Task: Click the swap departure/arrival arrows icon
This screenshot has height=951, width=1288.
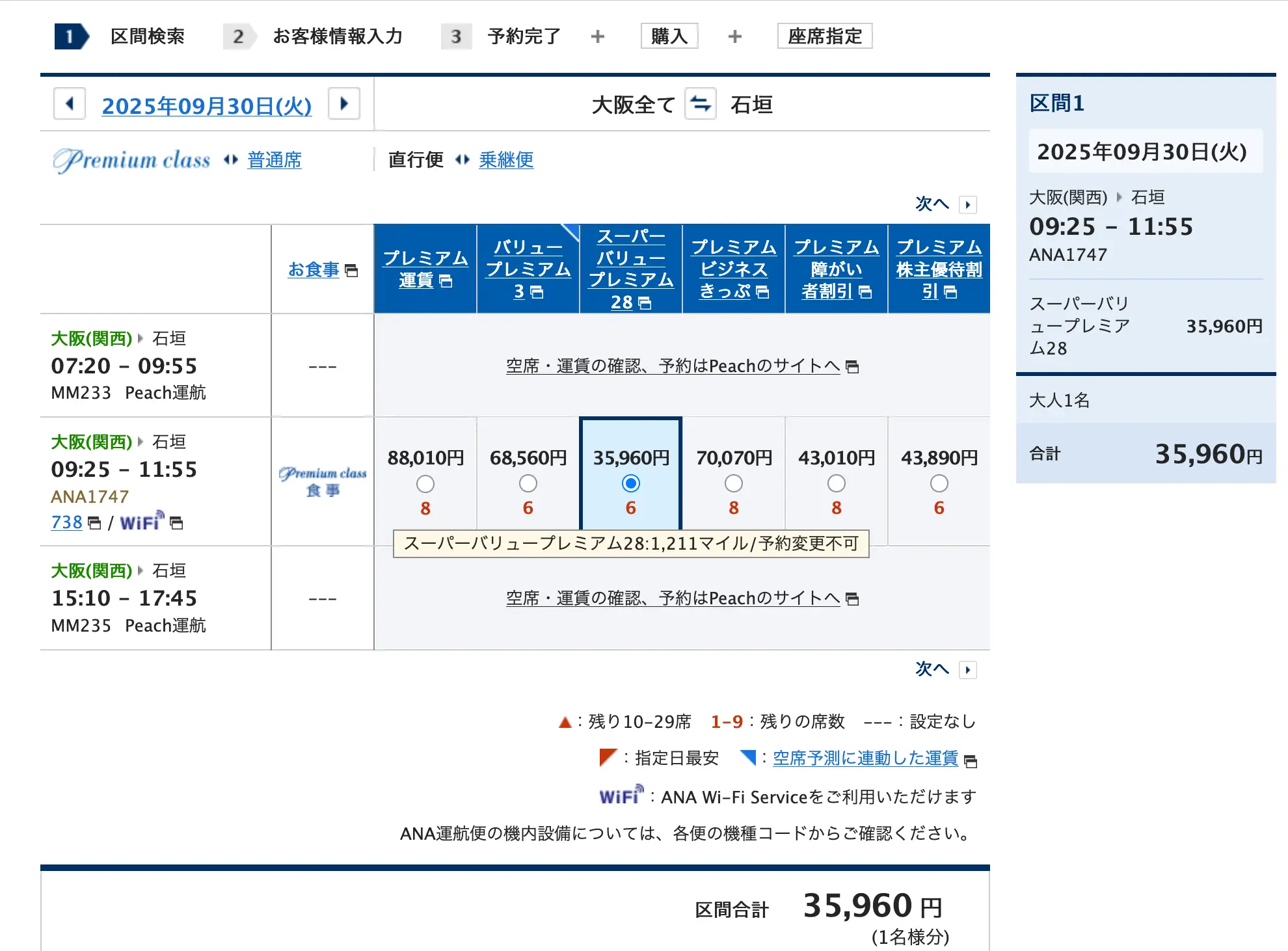Action: click(x=701, y=104)
